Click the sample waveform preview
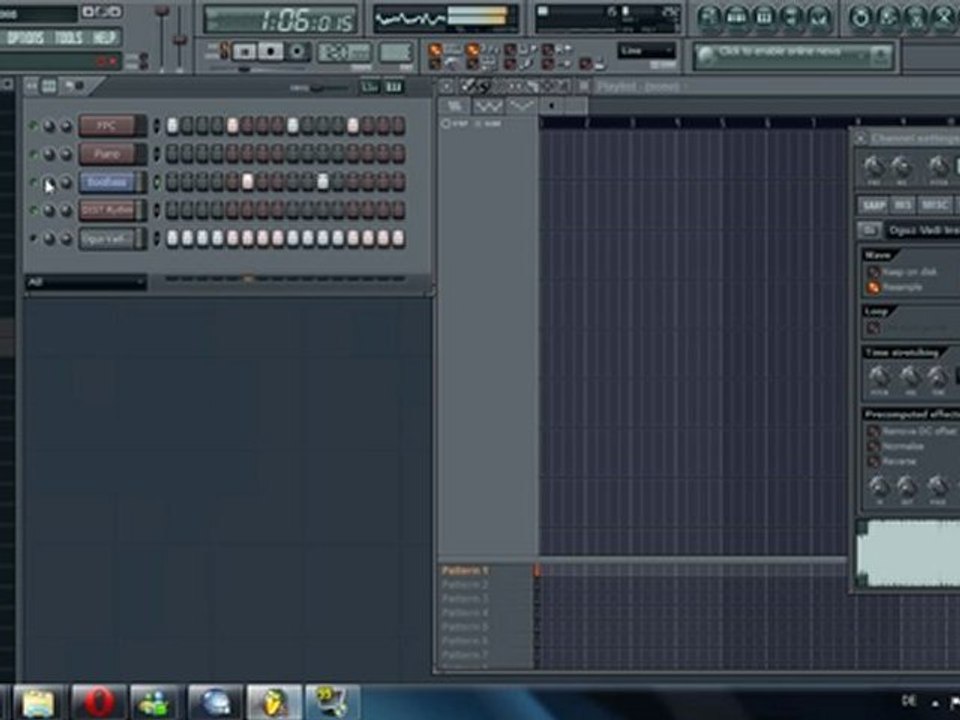 pos(909,553)
